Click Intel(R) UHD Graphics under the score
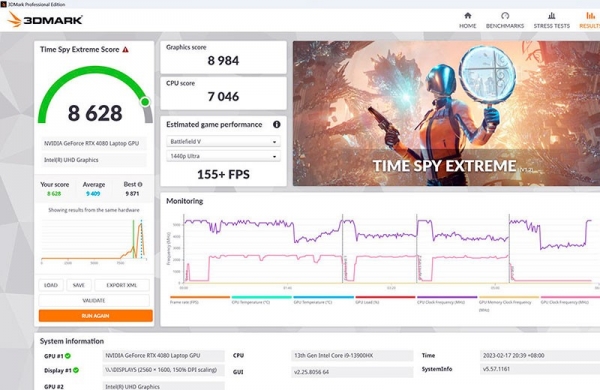 click(x=93, y=160)
